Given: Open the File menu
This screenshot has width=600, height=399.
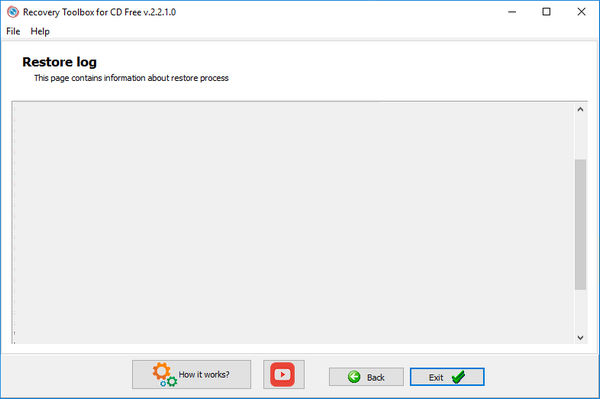Looking at the screenshot, I should (x=13, y=31).
